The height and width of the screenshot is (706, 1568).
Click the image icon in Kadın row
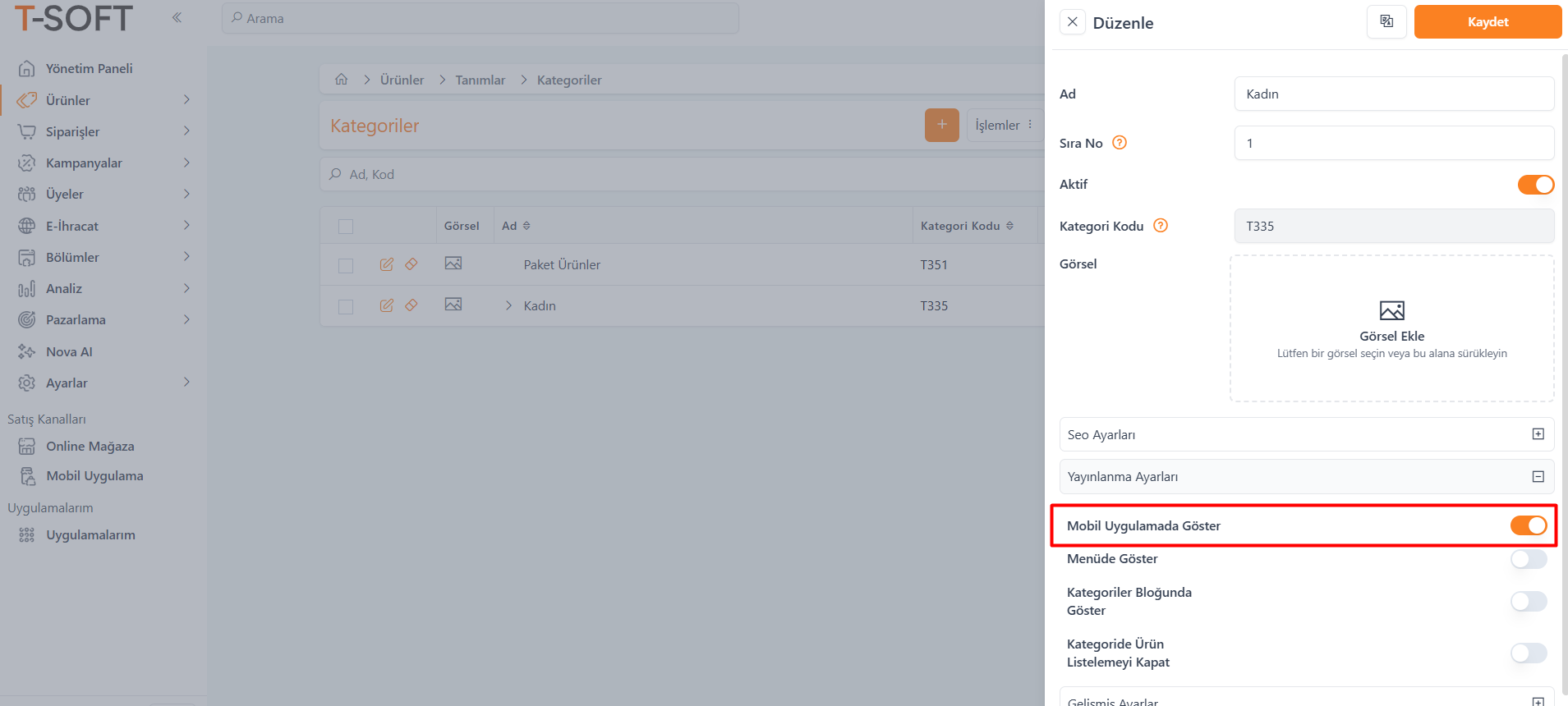[x=453, y=305]
